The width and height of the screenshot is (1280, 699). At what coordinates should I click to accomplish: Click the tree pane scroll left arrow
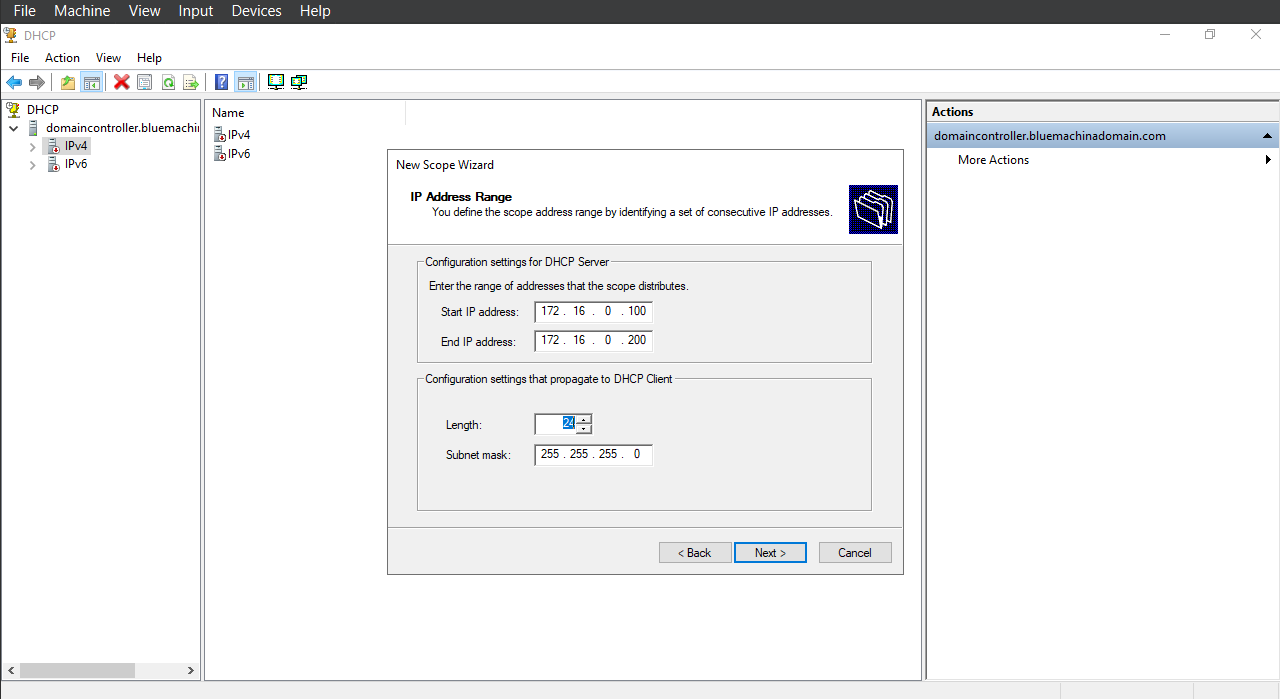(10, 671)
